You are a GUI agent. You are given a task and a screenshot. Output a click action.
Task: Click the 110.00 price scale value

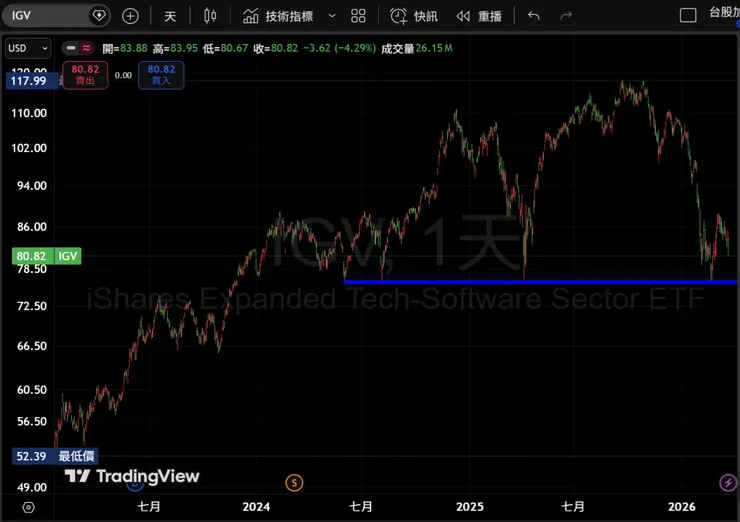pyautogui.click(x=29, y=113)
